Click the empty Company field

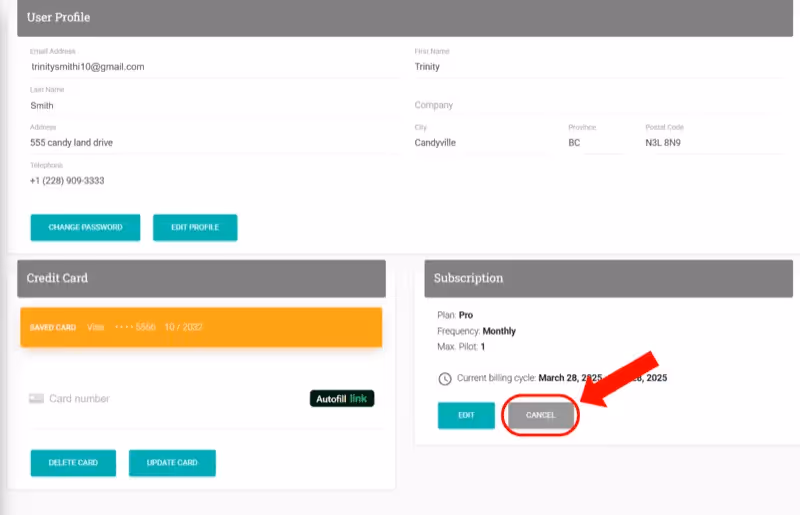[x=590, y=105]
